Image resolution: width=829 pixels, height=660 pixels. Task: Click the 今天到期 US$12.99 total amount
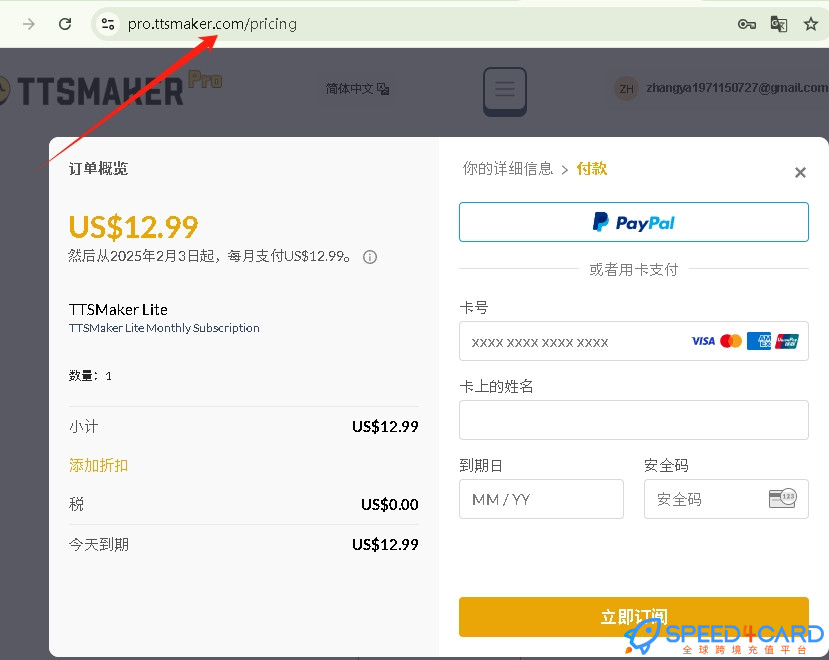pyautogui.click(x=385, y=544)
